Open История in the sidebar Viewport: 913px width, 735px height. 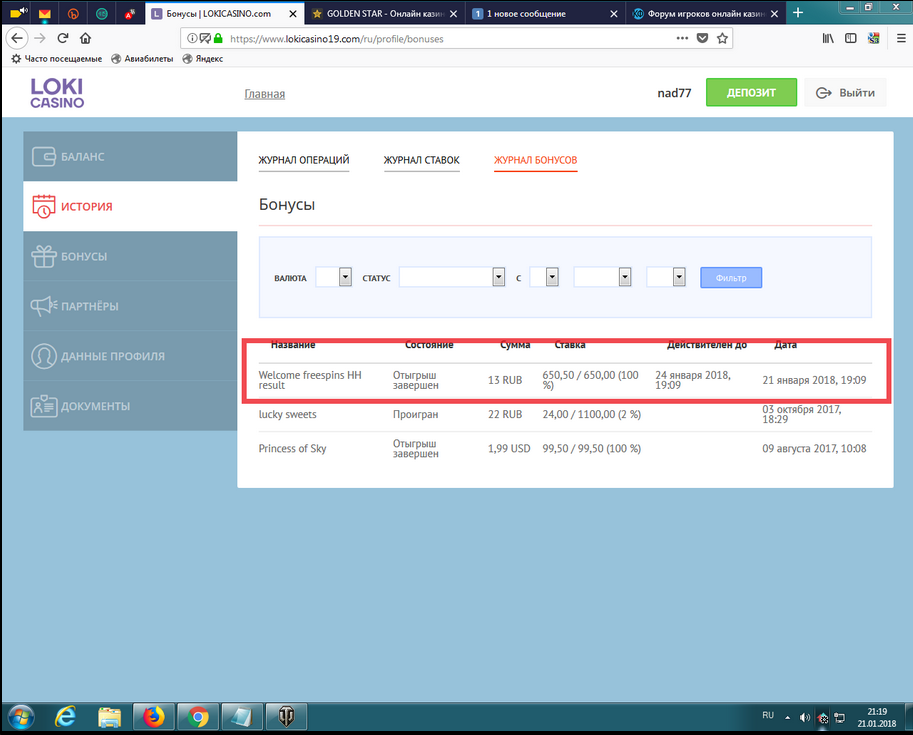point(130,206)
